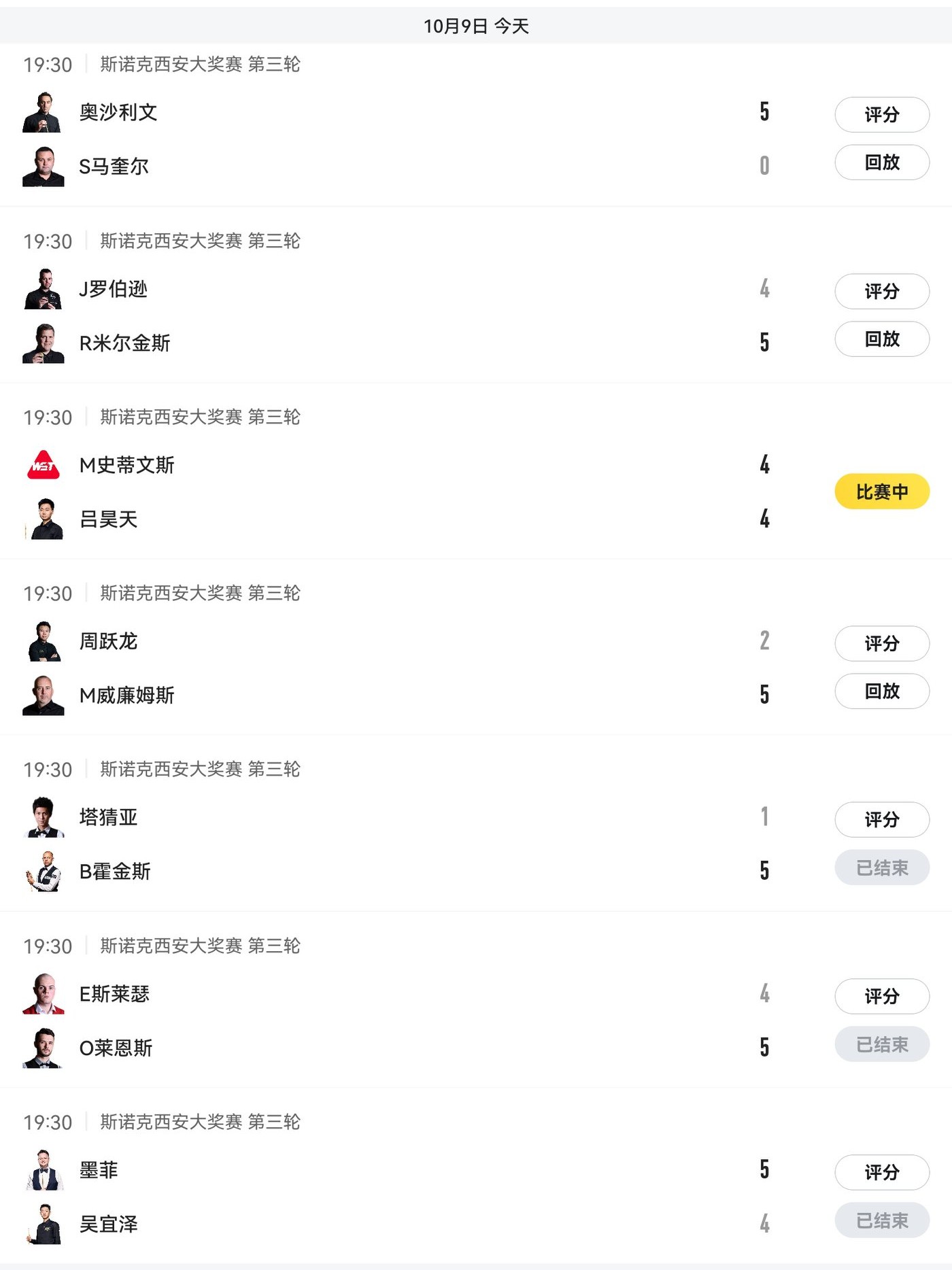Viewport: 952px width, 1270px height.
Task: Tap 周跃龙 player avatar
Action: (44, 641)
